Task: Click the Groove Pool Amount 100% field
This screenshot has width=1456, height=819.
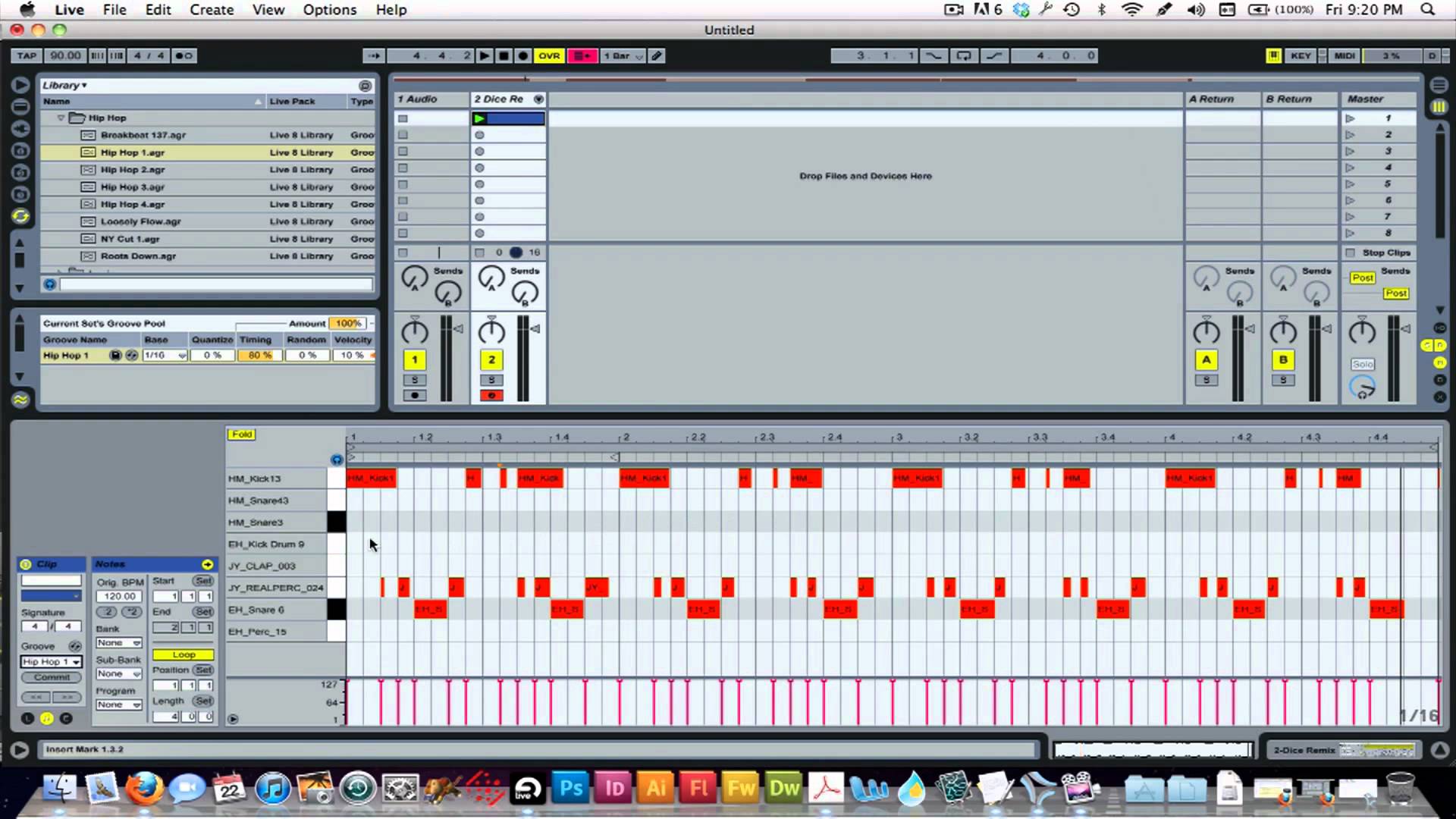Action: (348, 323)
